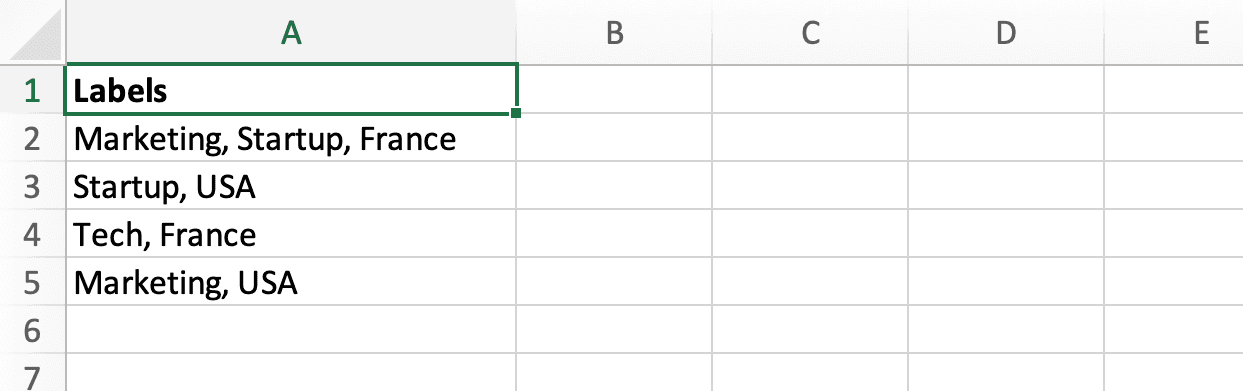Click empty cell B2
This screenshot has height=391, width=1243.
[x=615, y=138]
